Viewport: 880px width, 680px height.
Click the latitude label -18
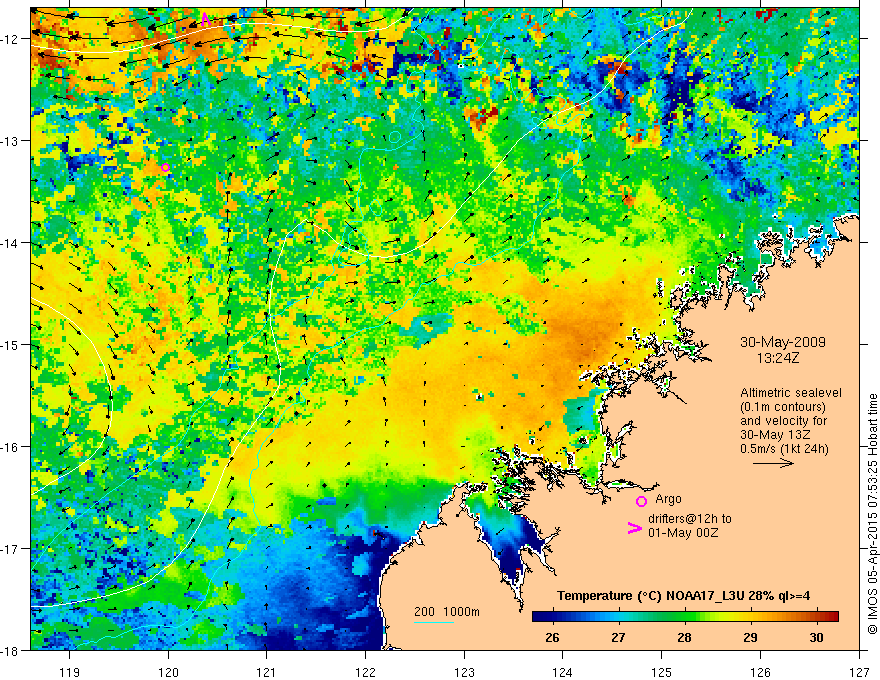point(10,650)
